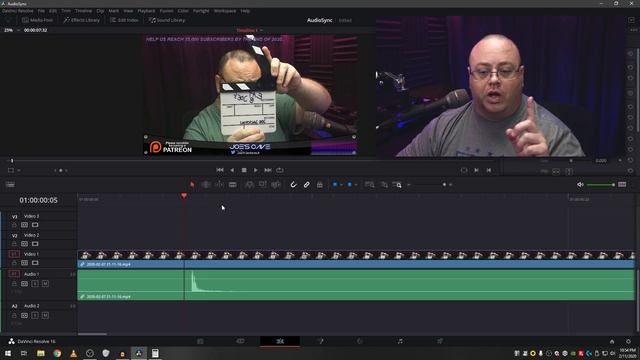Play forward button
This screenshot has width=640, height=360.
click(256, 170)
